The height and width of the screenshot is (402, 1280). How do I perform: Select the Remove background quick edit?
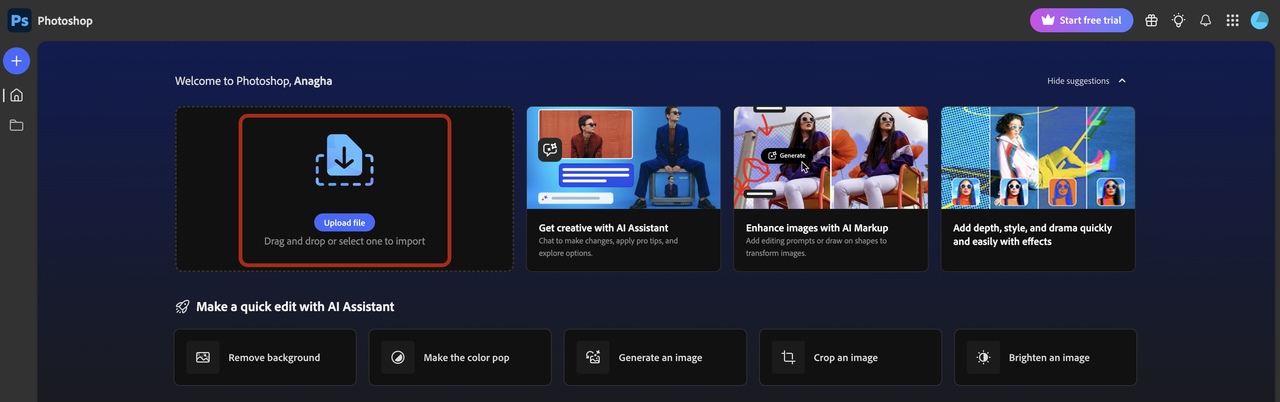265,357
